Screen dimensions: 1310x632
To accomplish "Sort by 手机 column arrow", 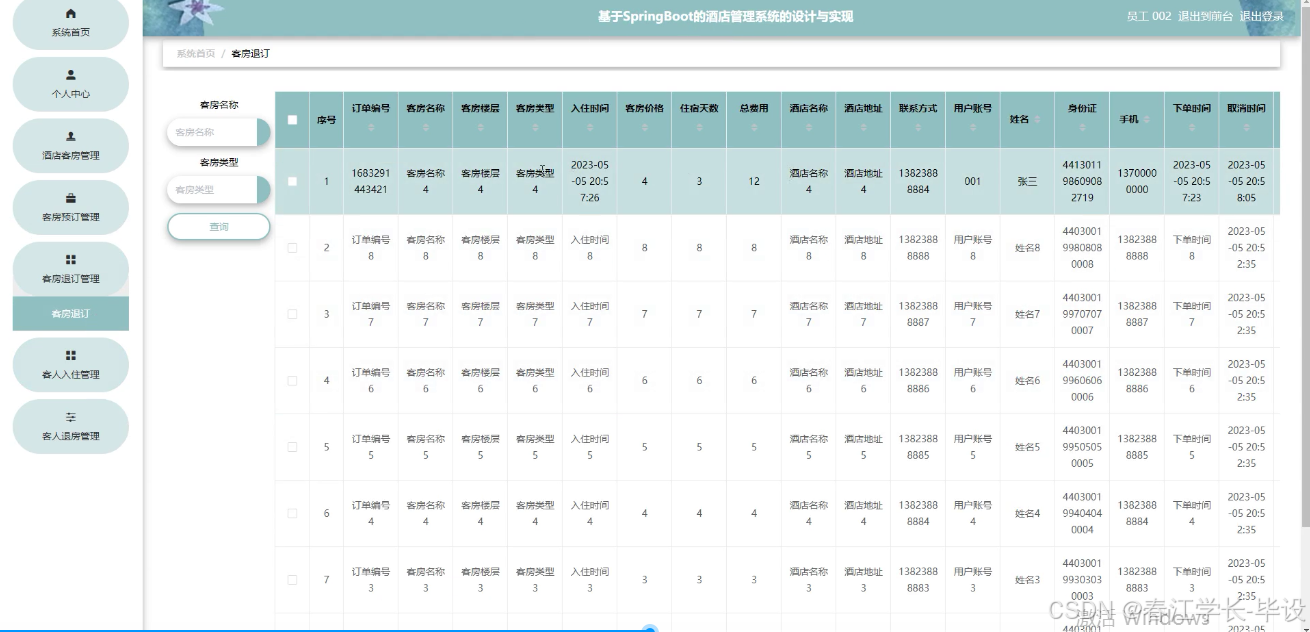I will [1147, 120].
